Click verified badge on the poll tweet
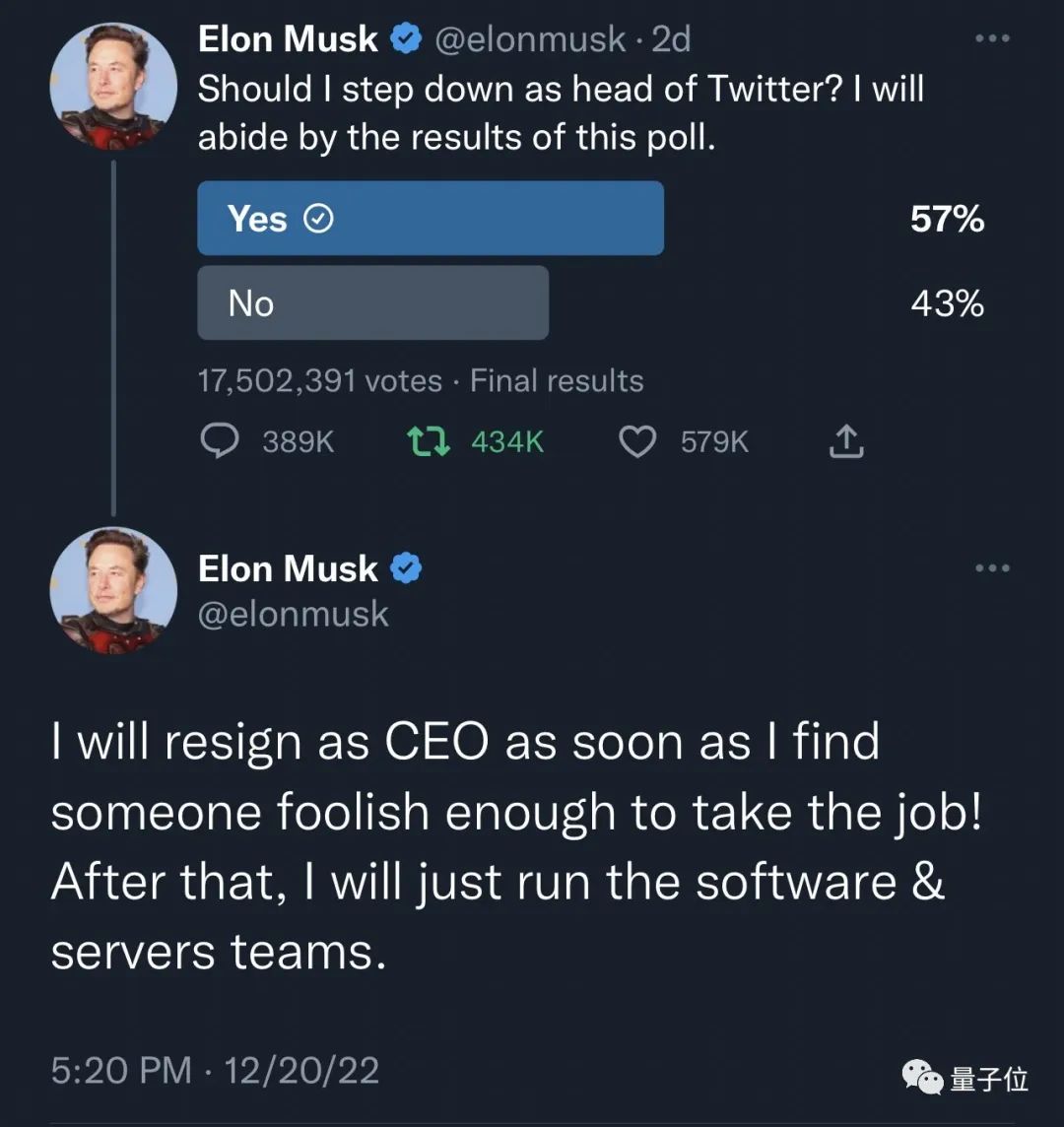 (x=406, y=39)
